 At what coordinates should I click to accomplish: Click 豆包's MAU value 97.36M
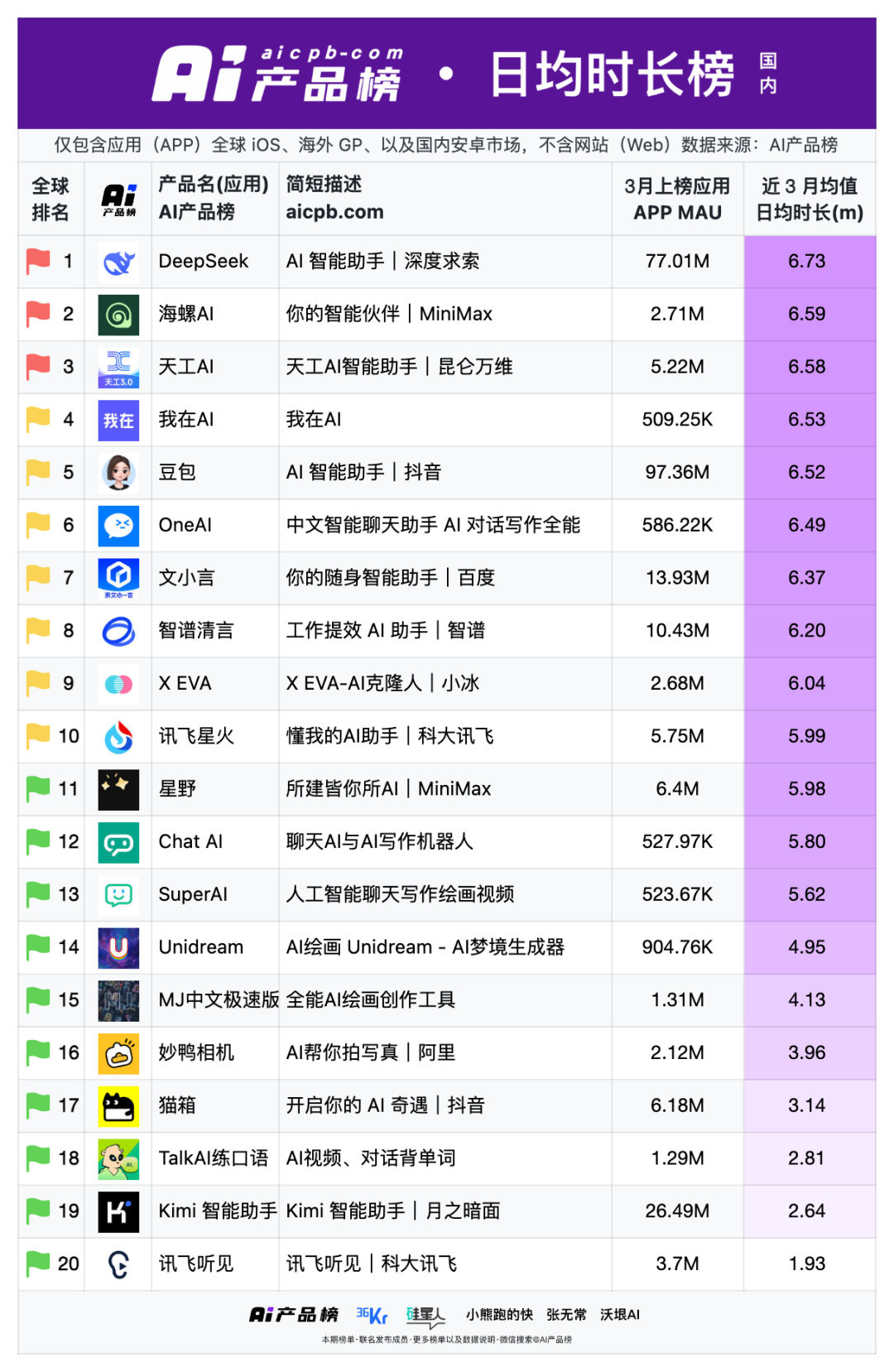pyautogui.click(x=677, y=472)
